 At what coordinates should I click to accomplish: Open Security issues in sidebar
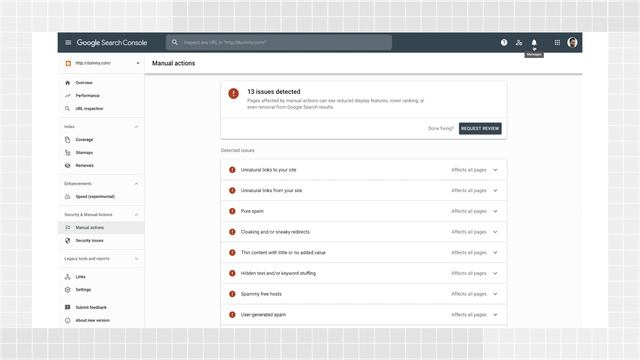tap(89, 241)
